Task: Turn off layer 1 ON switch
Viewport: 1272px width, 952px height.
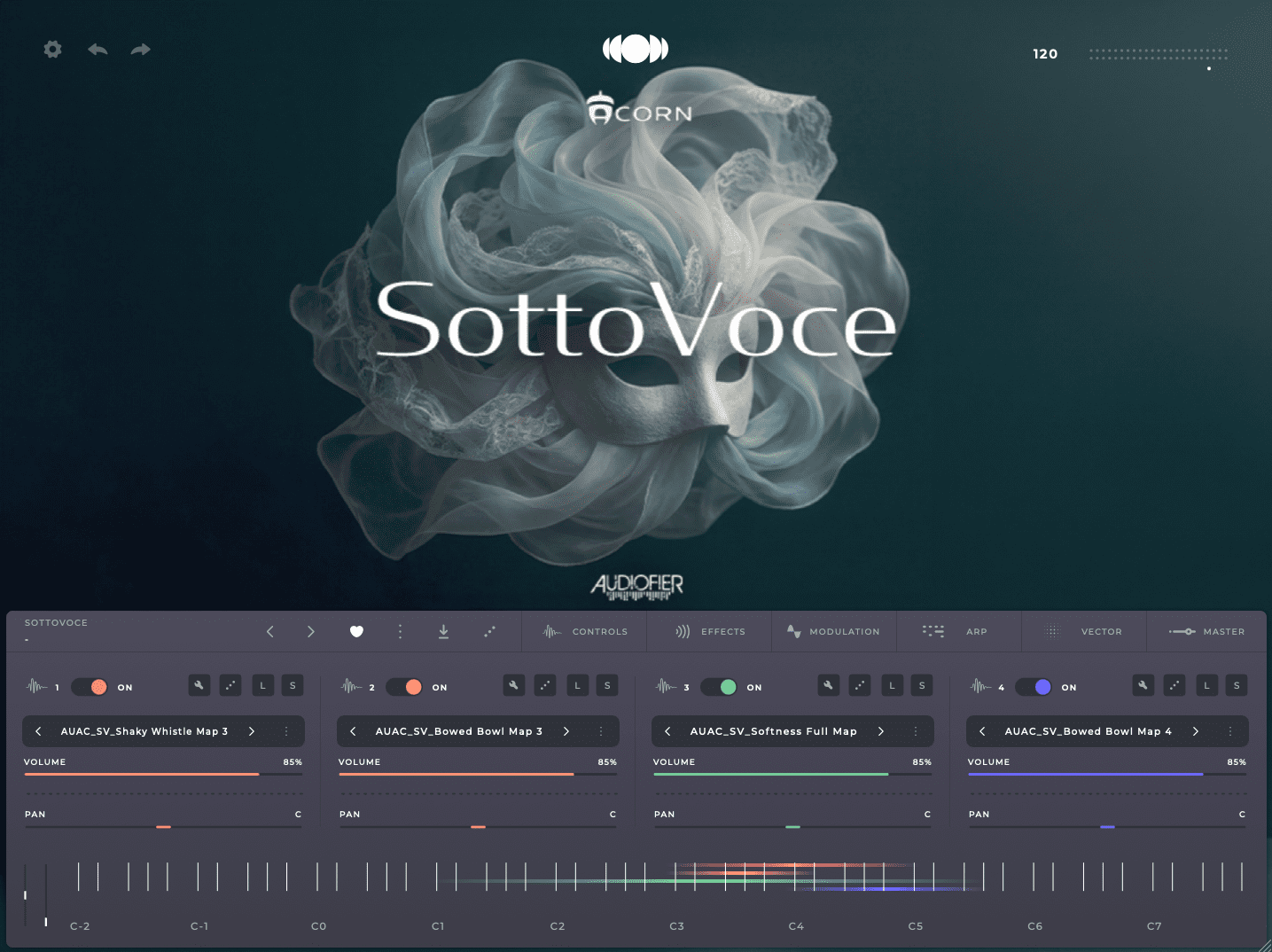Action: pos(90,687)
